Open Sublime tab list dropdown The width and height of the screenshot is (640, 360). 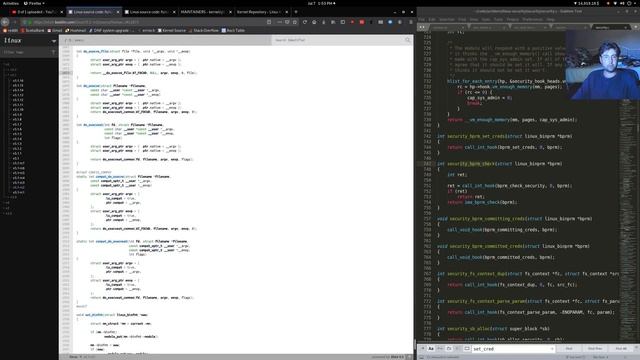636,27
